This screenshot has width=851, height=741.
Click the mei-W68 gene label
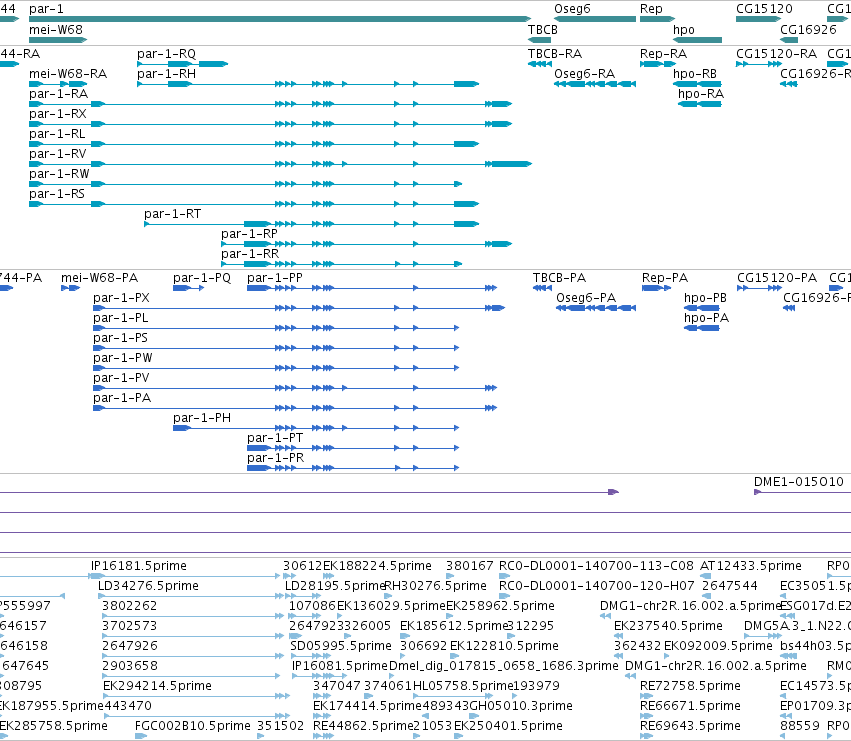coord(56,29)
